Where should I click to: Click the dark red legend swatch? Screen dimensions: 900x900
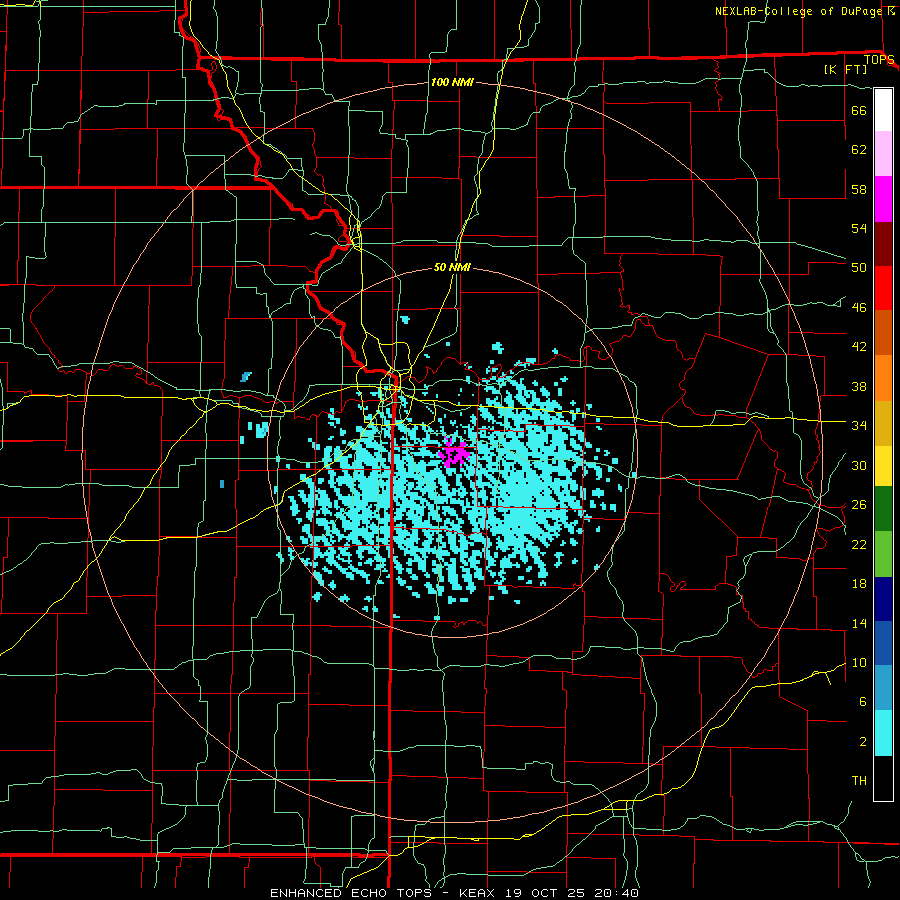tap(883, 243)
